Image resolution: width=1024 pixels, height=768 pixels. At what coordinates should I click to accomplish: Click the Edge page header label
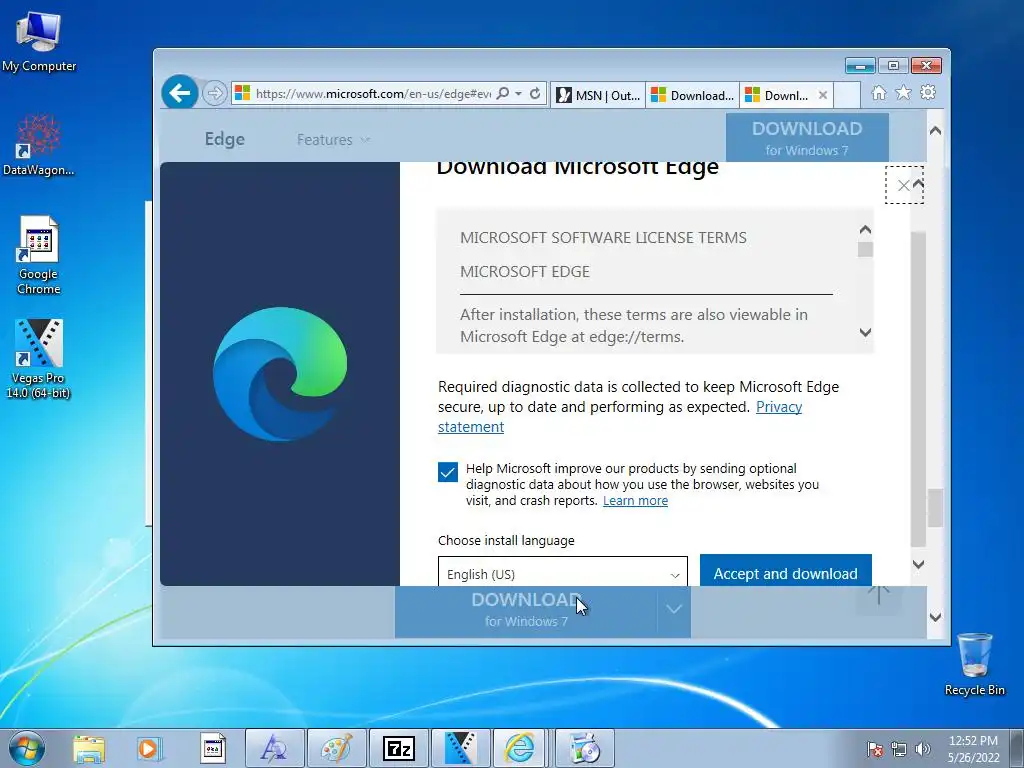click(225, 139)
